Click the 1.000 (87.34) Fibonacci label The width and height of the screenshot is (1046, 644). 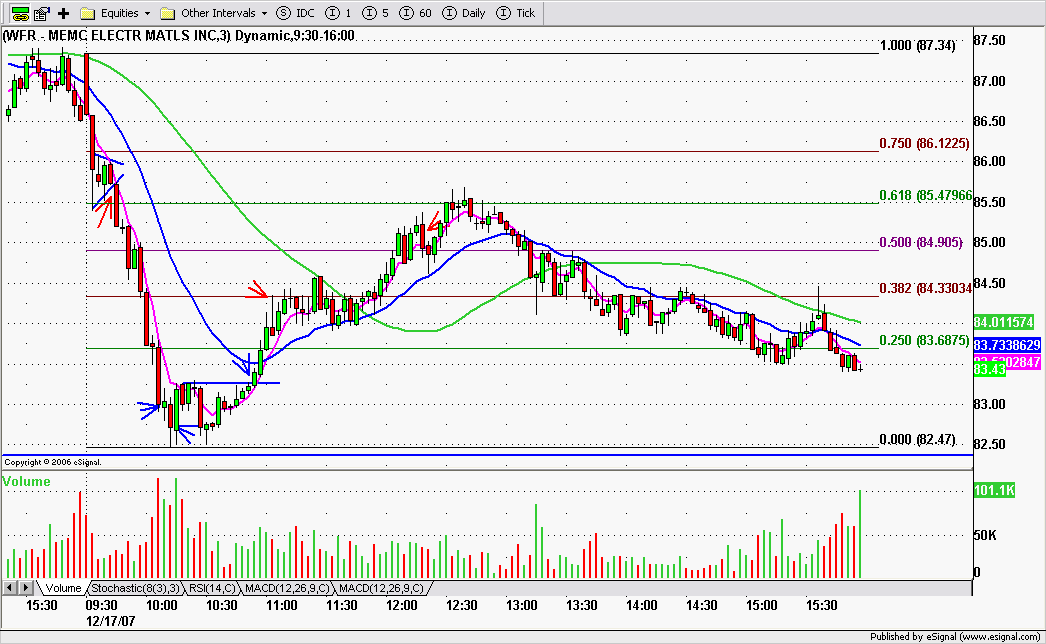click(x=917, y=45)
